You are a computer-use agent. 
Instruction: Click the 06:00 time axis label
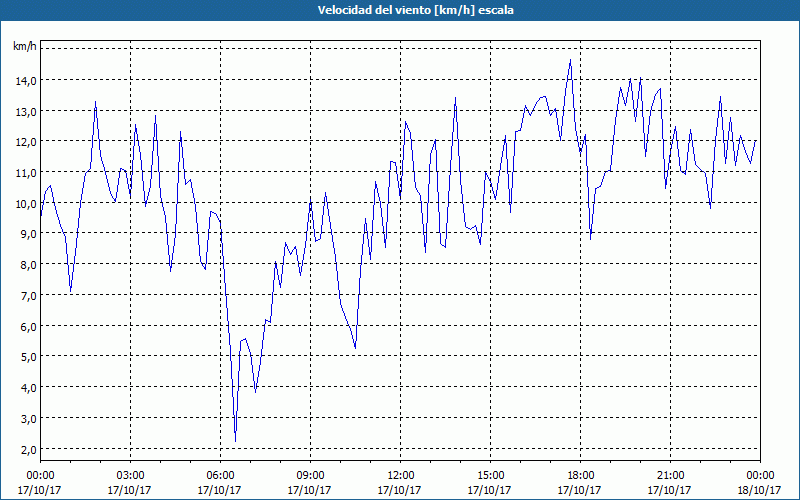point(220,476)
